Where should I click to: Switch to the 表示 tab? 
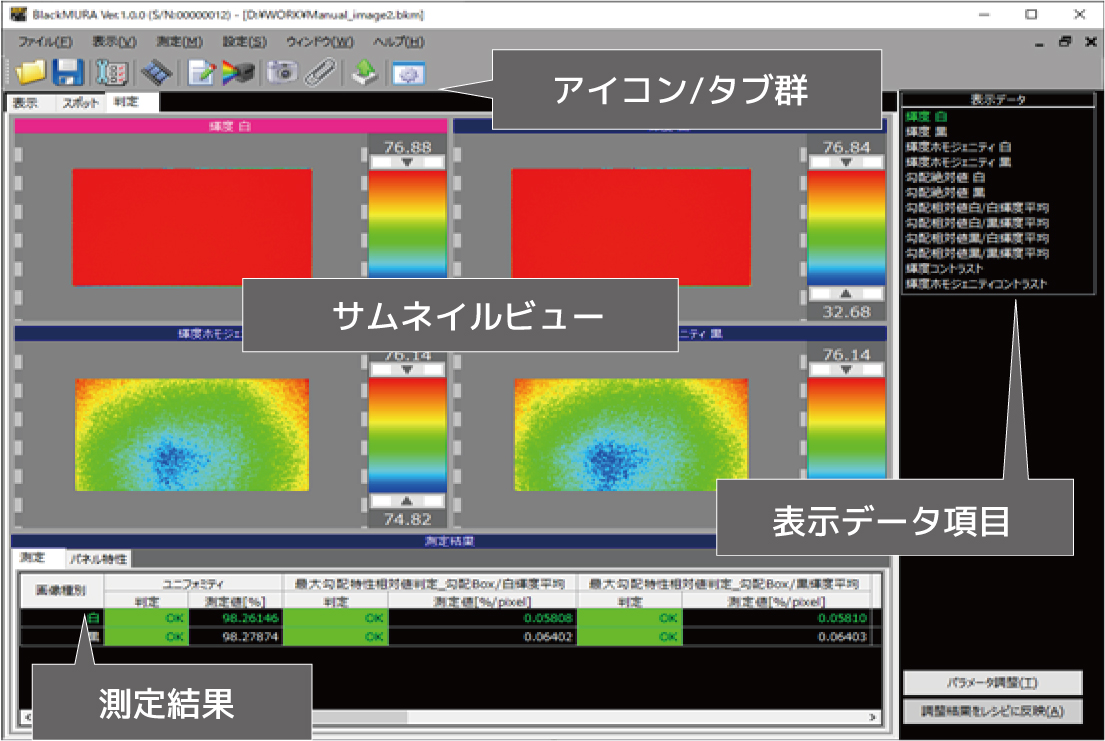pos(25,103)
